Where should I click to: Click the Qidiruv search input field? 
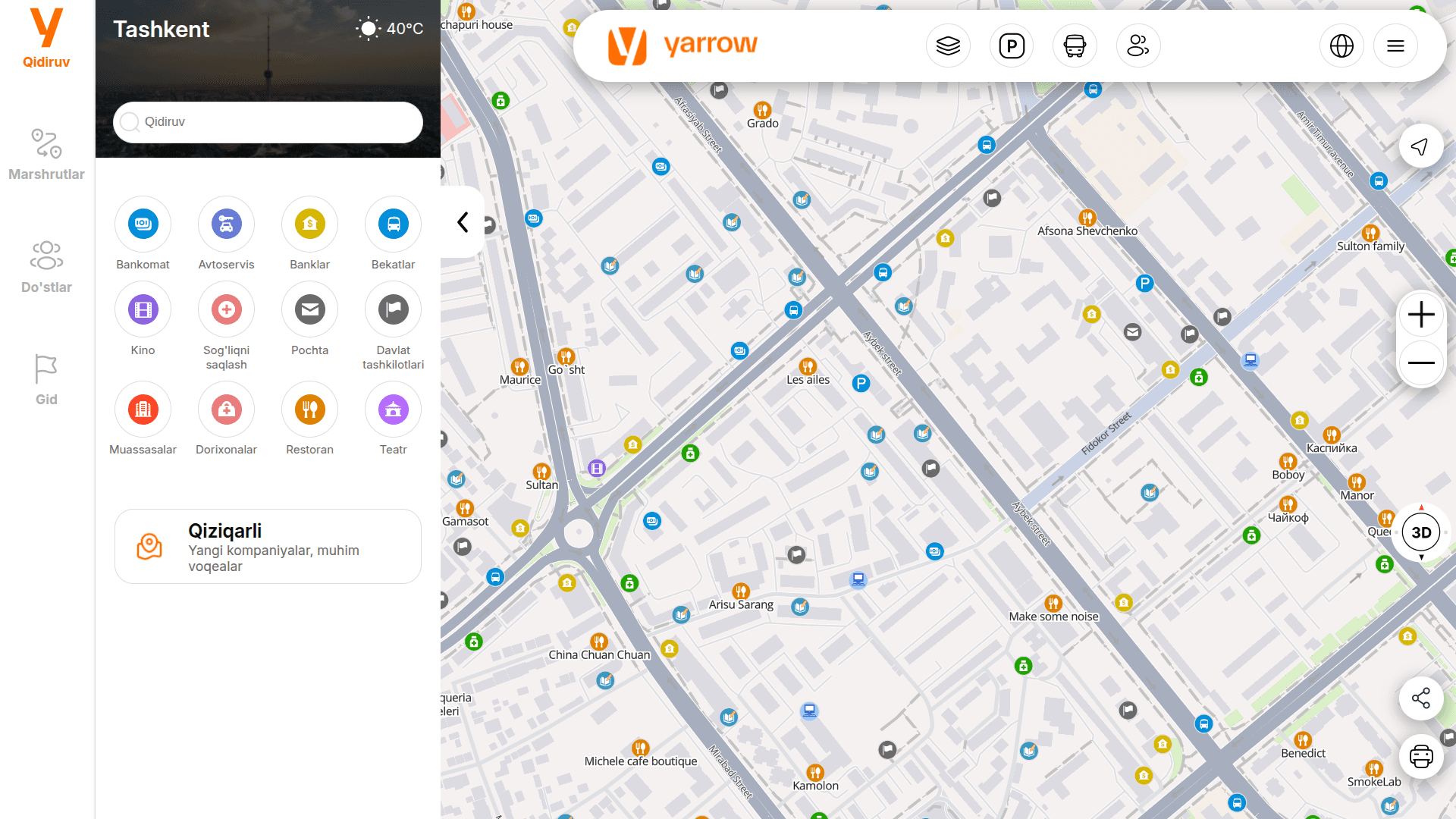(268, 122)
